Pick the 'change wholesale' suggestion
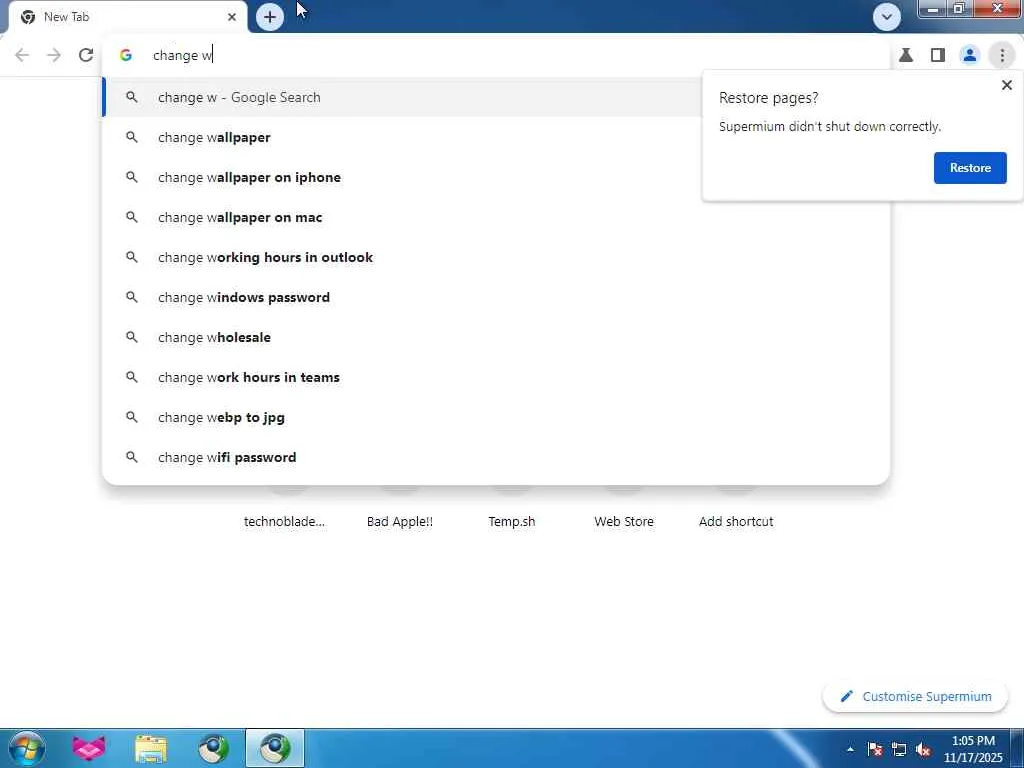1024x768 pixels. click(496, 337)
